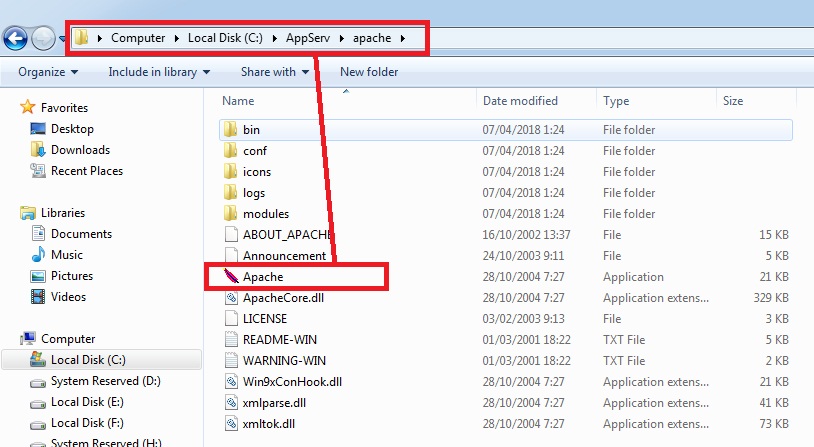Image resolution: width=814 pixels, height=447 pixels.
Task: Click the icons folder icon
Action: pos(230,171)
